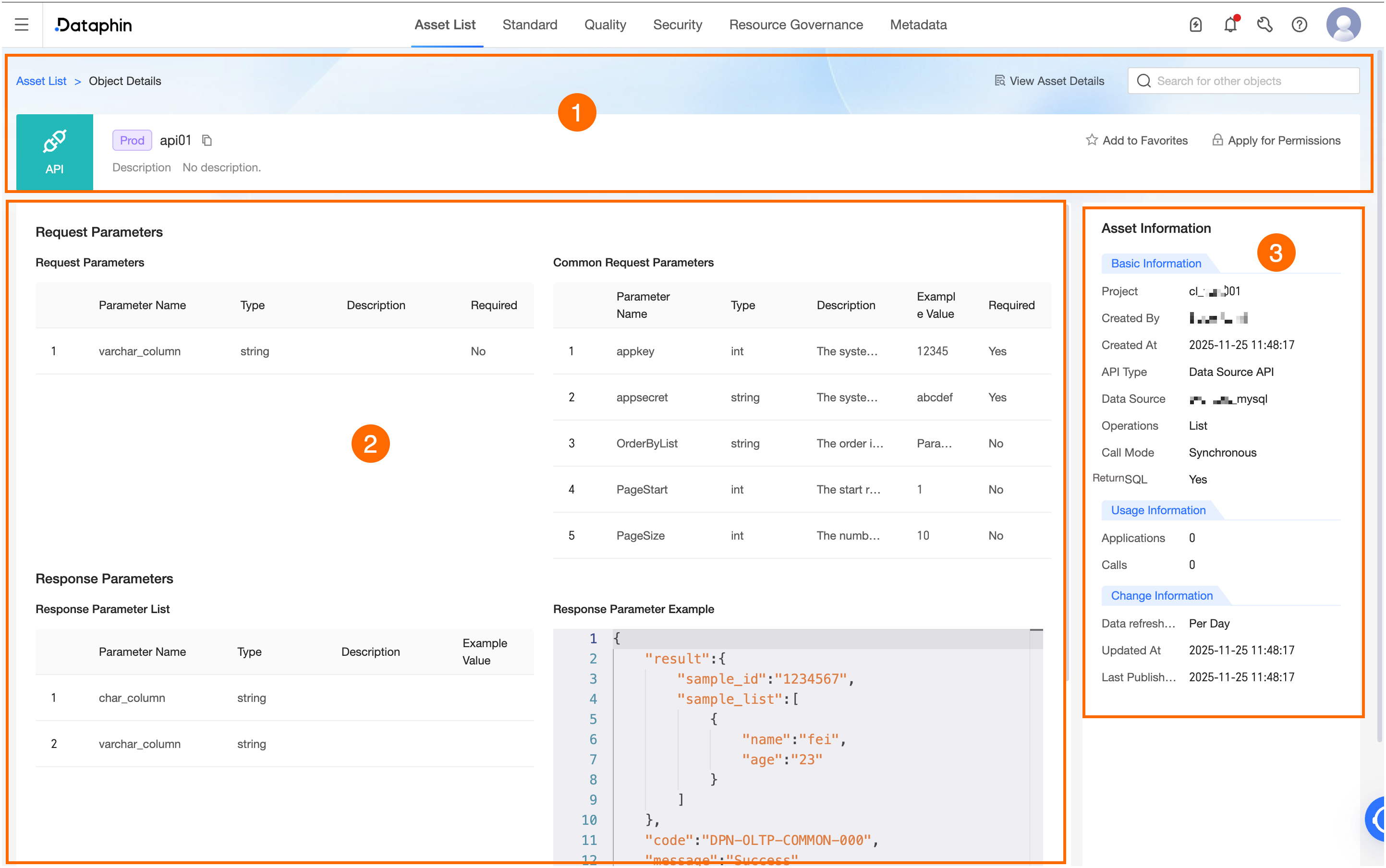The image size is (1386, 868).
Task: Click varchar_column in Request Parameters table
Action: (140, 351)
